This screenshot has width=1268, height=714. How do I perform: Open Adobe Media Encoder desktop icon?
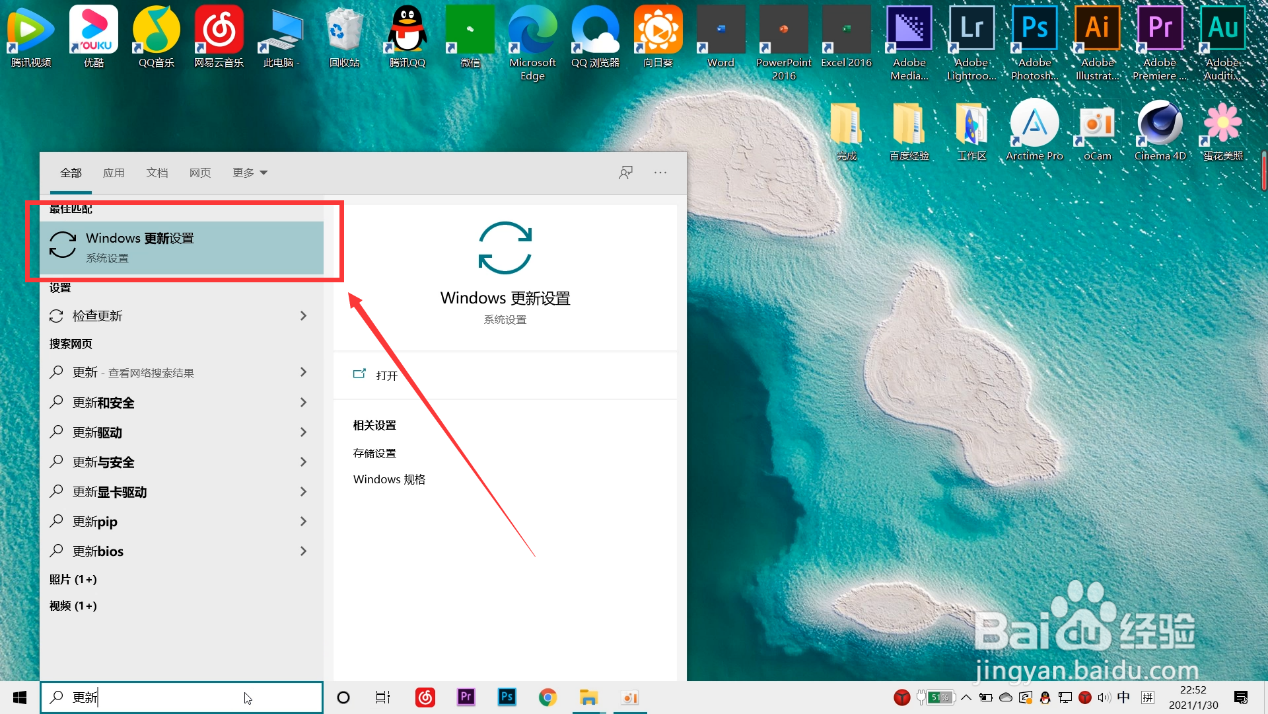909,42
